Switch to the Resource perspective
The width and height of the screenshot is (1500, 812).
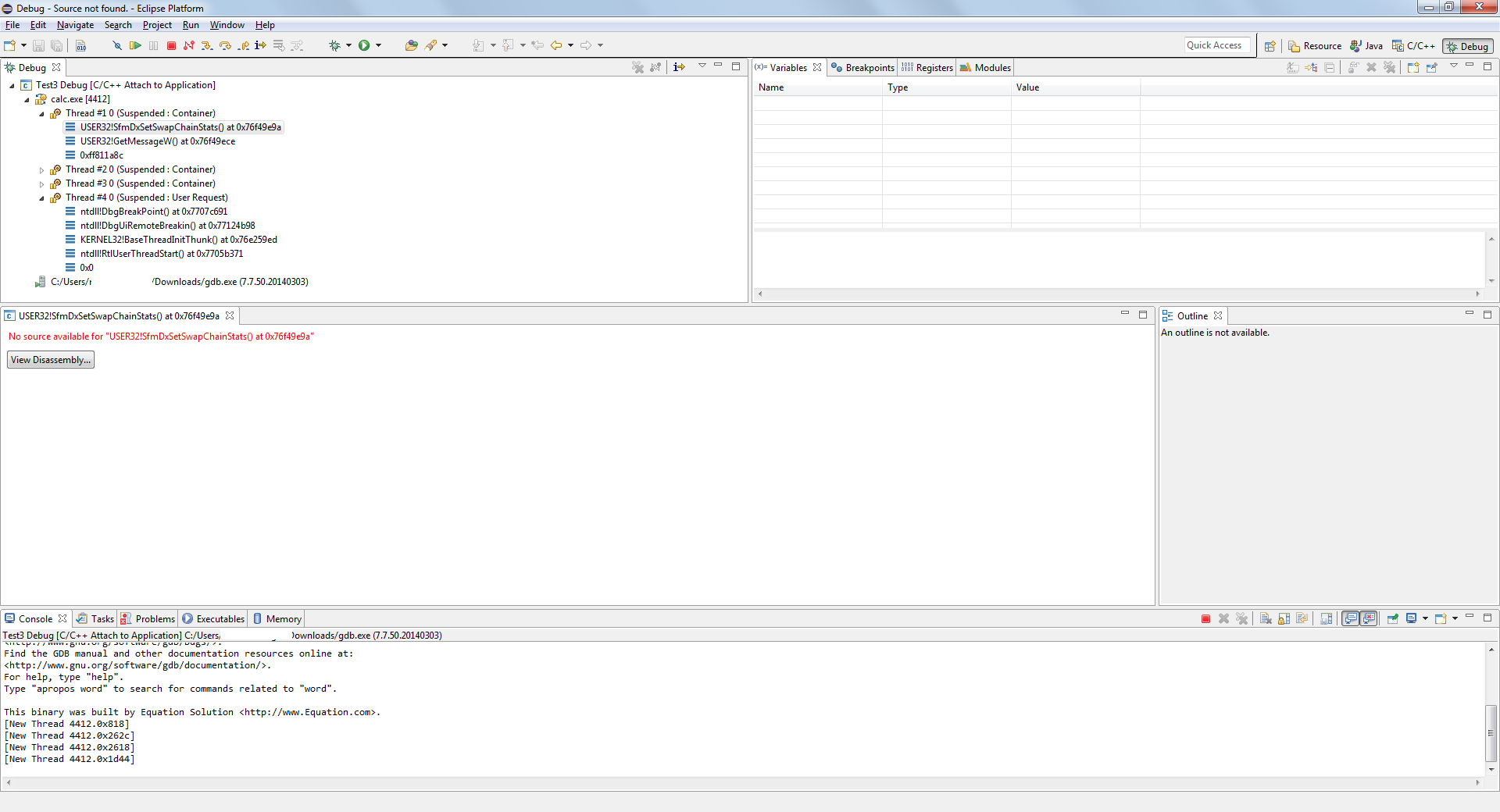[1315, 46]
